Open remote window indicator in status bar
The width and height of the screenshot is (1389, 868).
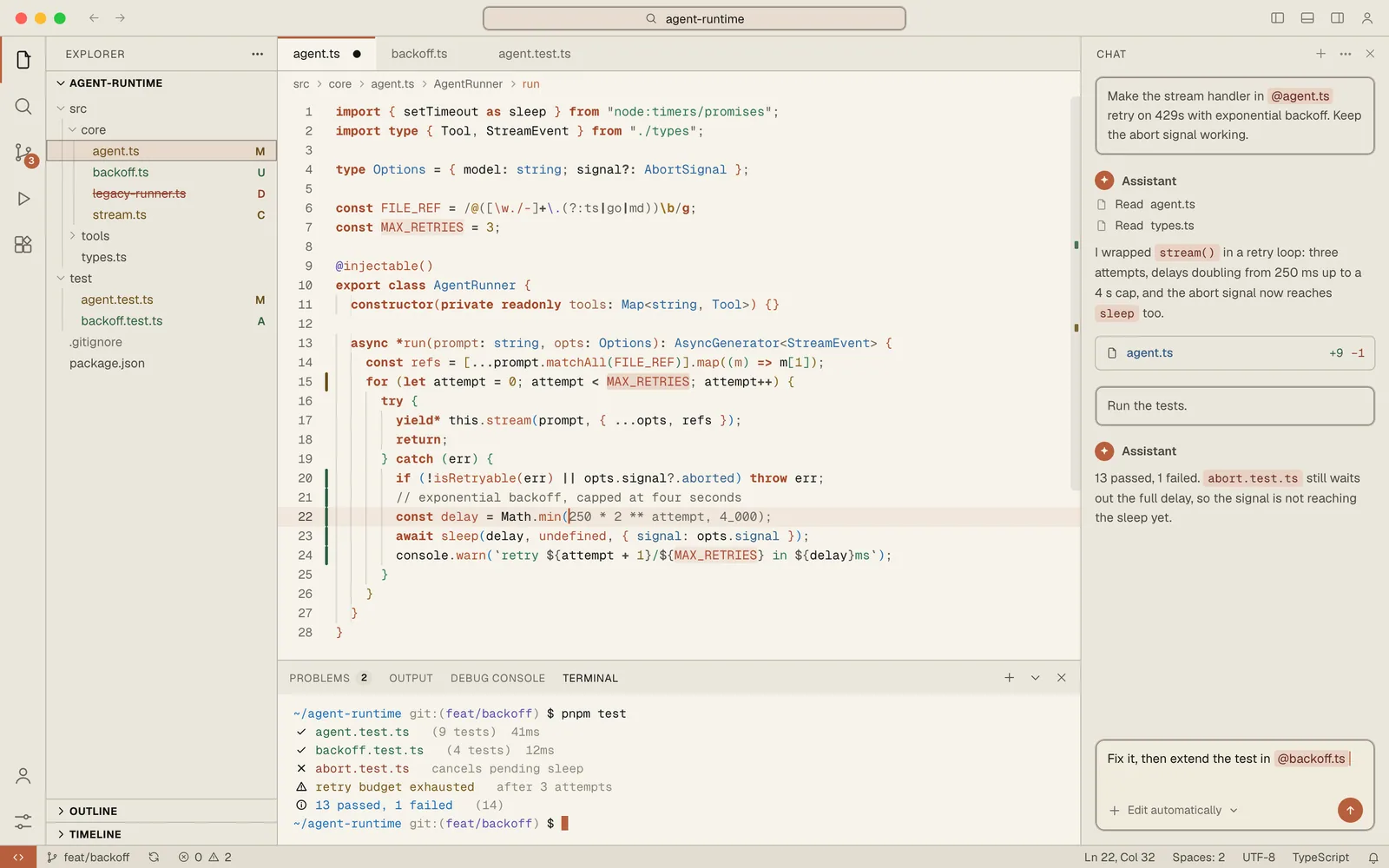pyautogui.click(x=18, y=858)
